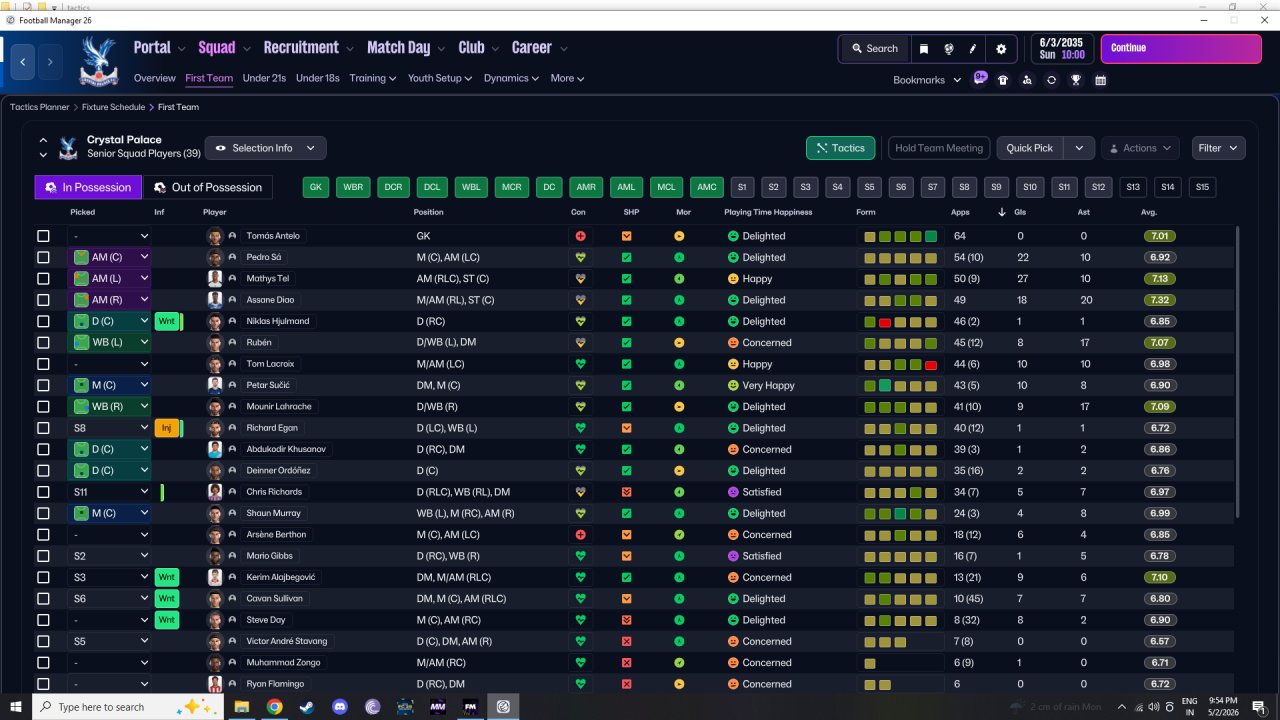Screen dimensions: 1280x720
Task: Click Tactics Planner in the breadcrumb
Action: point(40,107)
